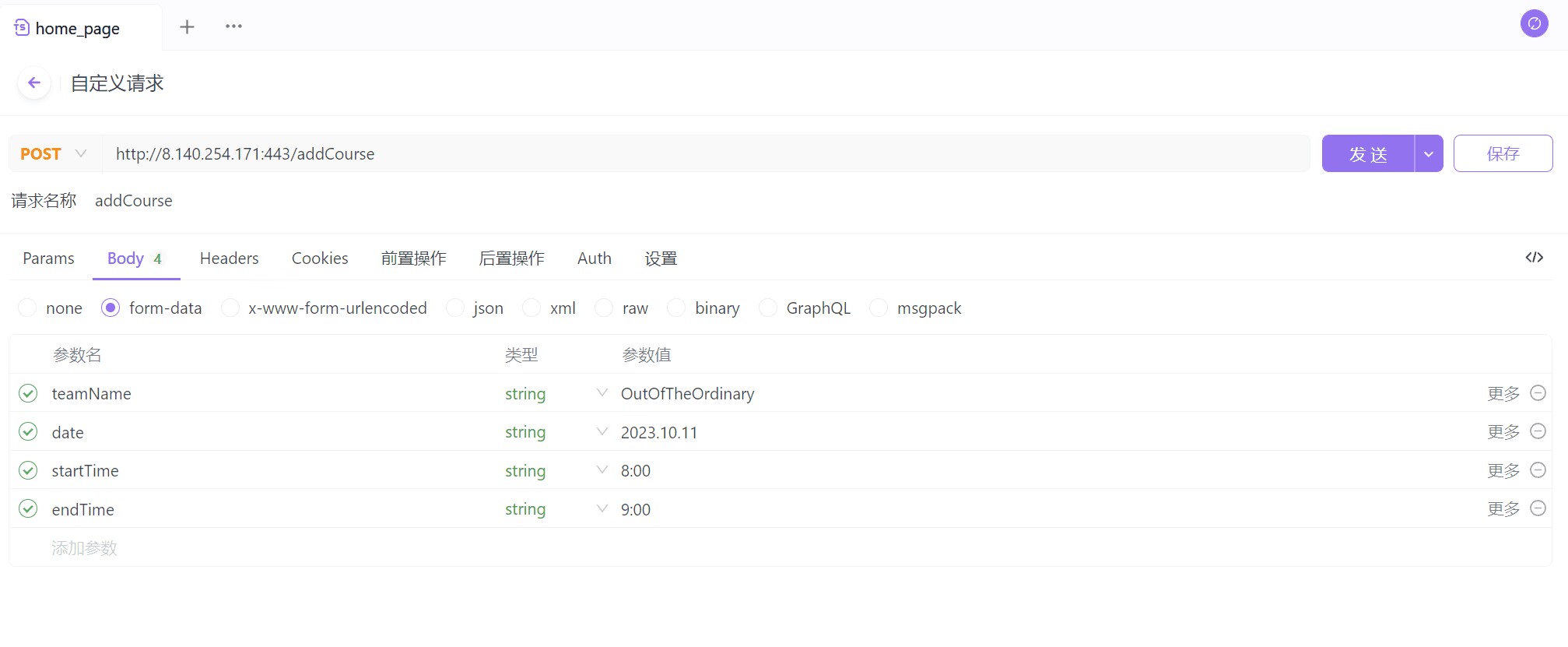The width and height of the screenshot is (1568, 647).
Task: Switch to the Headers tab
Action: click(x=229, y=258)
